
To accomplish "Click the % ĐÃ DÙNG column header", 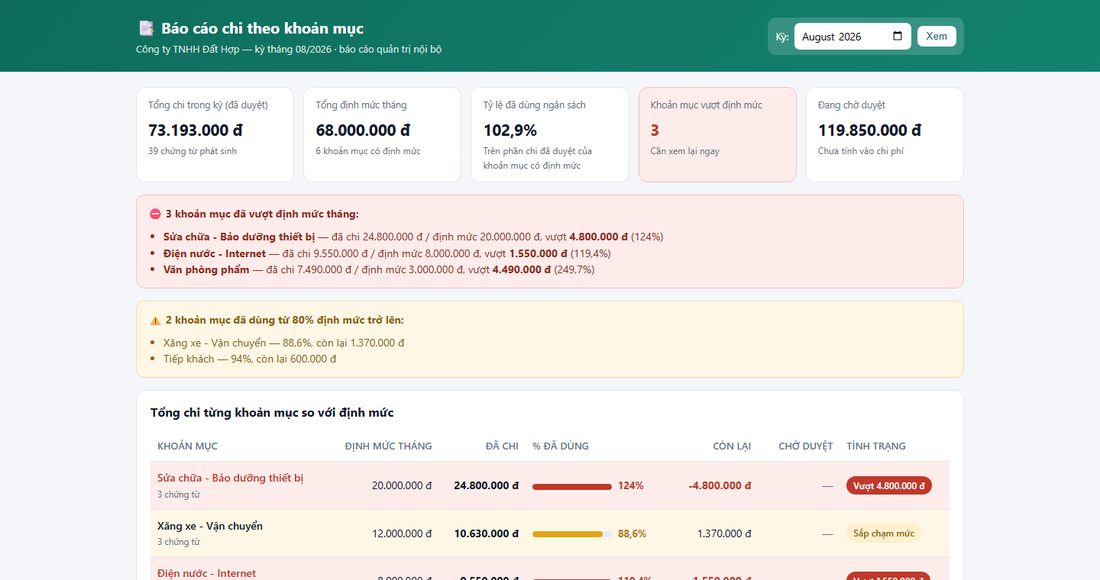I will pos(561,446).
